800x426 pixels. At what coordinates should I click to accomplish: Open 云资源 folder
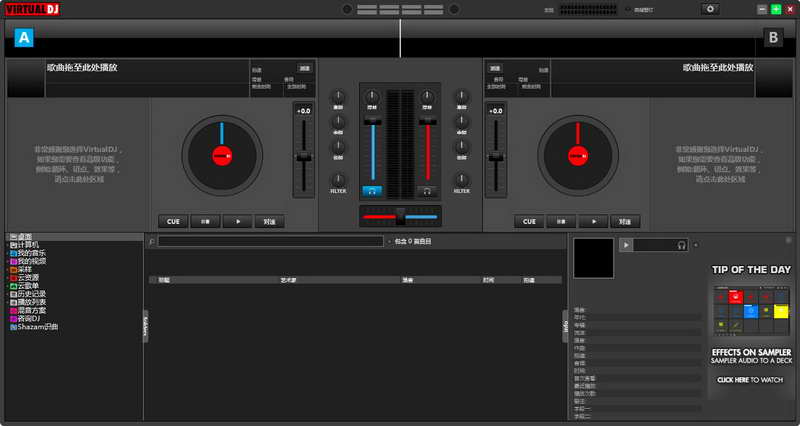(24, 278)
